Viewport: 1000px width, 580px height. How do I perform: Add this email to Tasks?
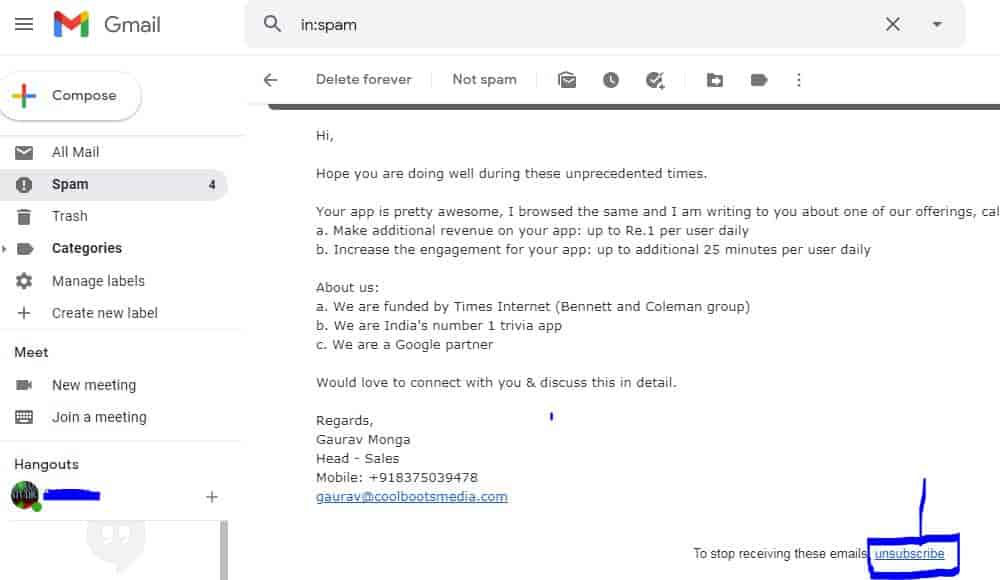(654, 79)
